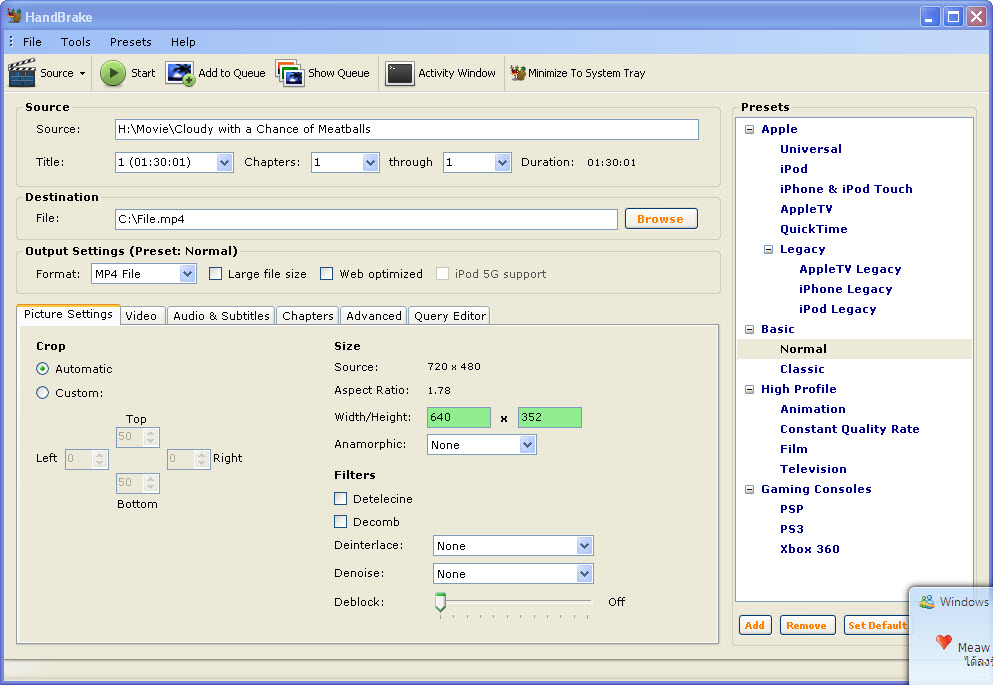Open the File menu
The height and width of the screenshot is (685, 993).
(32, 42)
